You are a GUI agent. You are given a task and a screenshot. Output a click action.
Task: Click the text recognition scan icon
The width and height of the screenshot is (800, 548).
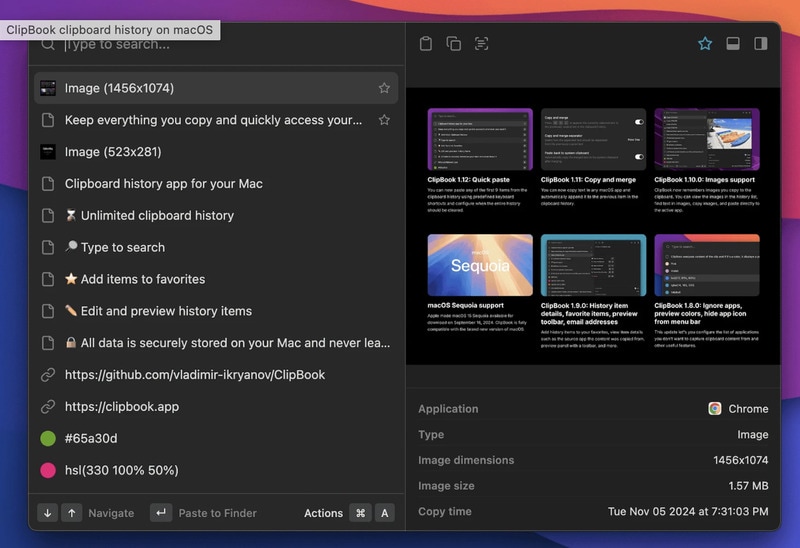pyautogui.click(x=482, y=44)
